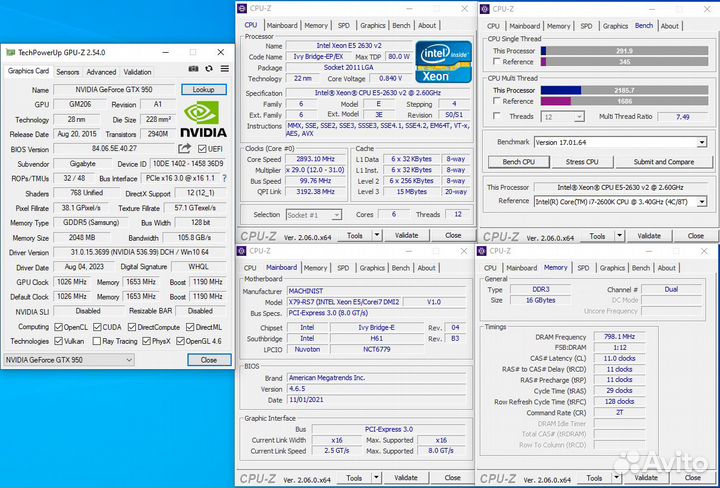Click the Memory window's CPU-Z title icon
720x488 pixels.
(482, 251)
